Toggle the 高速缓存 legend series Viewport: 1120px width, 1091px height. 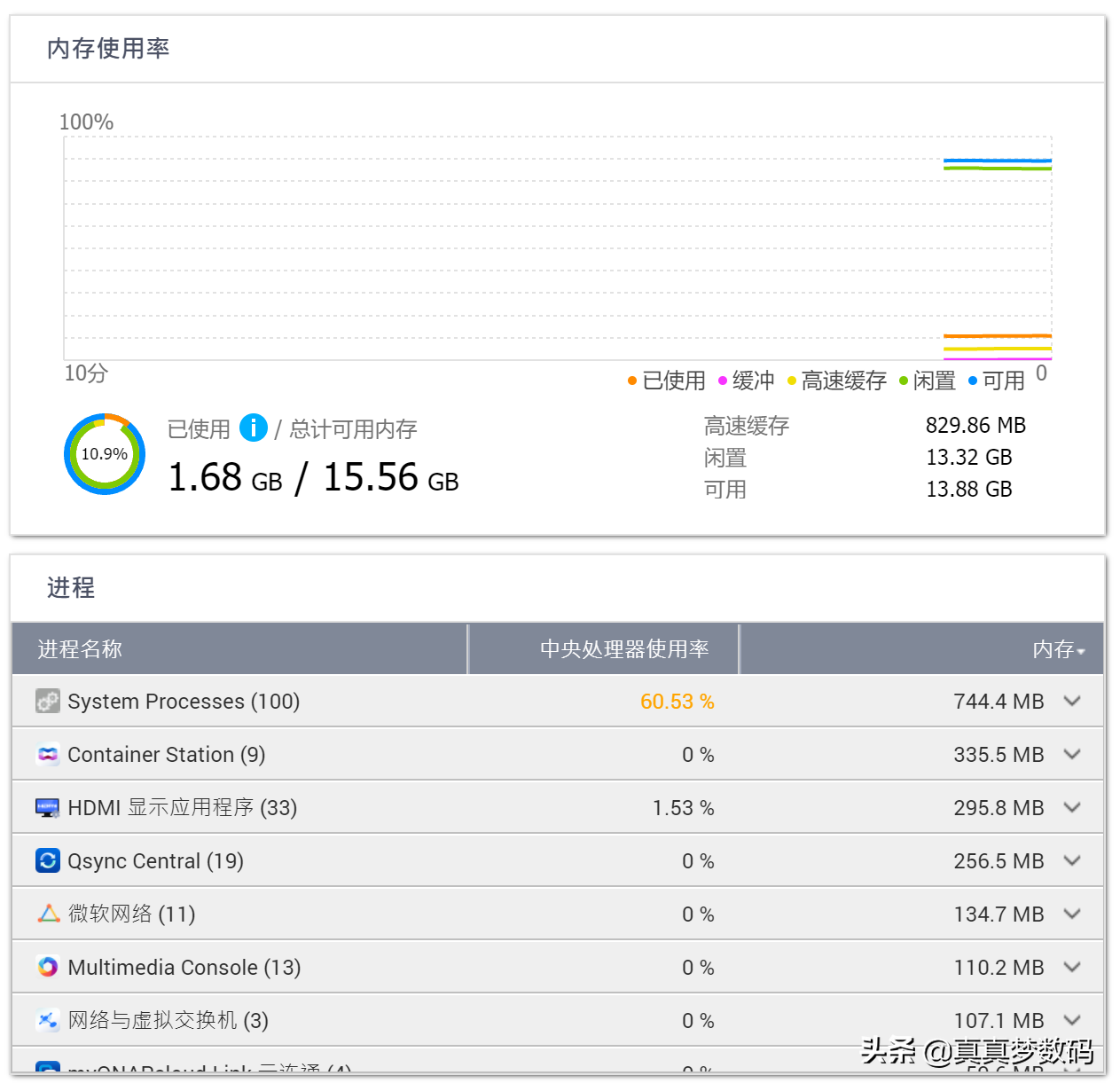836,381
